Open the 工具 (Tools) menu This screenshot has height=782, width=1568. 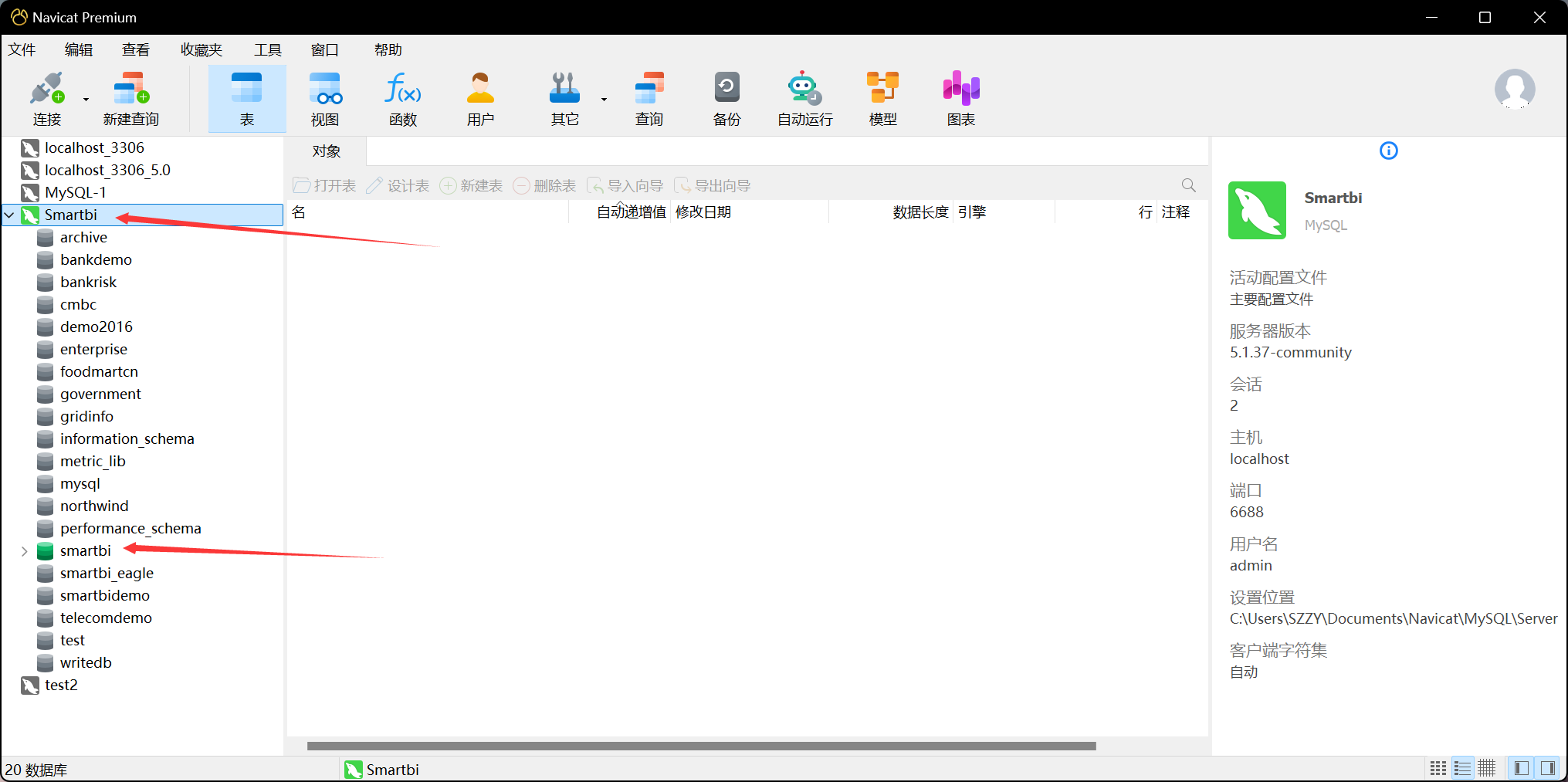coord(268,50)
